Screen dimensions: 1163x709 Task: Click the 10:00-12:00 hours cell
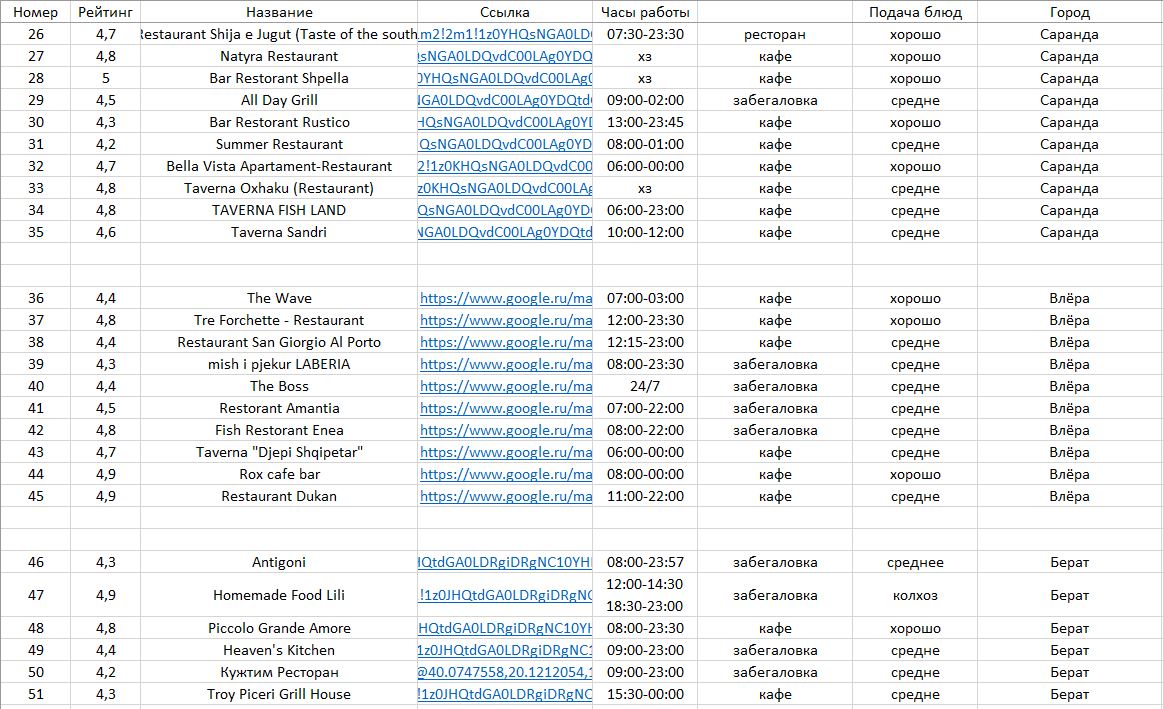click(645, 232)
